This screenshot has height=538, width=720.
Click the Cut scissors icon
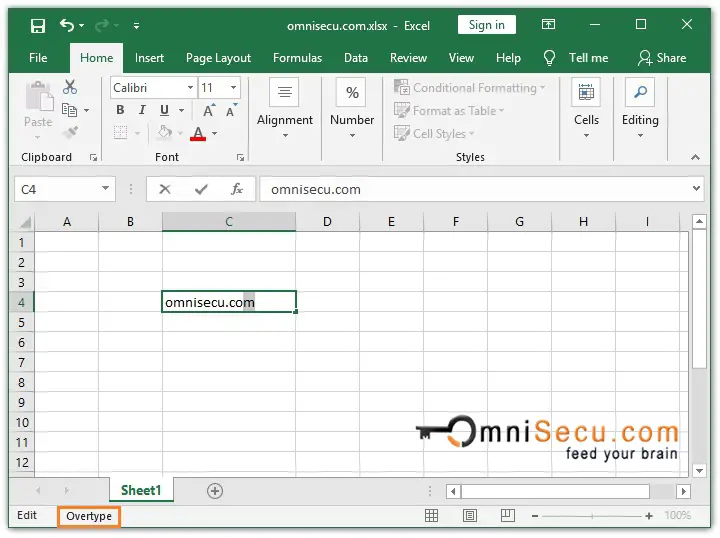pyautogui.click(x=70, y=87)
